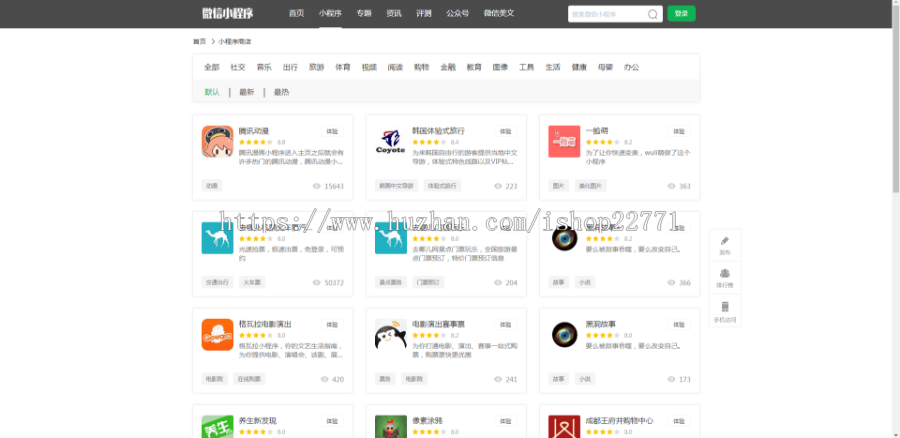Filter by 体育 category
Viewport: 900px width, 438px height.
(x=343, y=67)
